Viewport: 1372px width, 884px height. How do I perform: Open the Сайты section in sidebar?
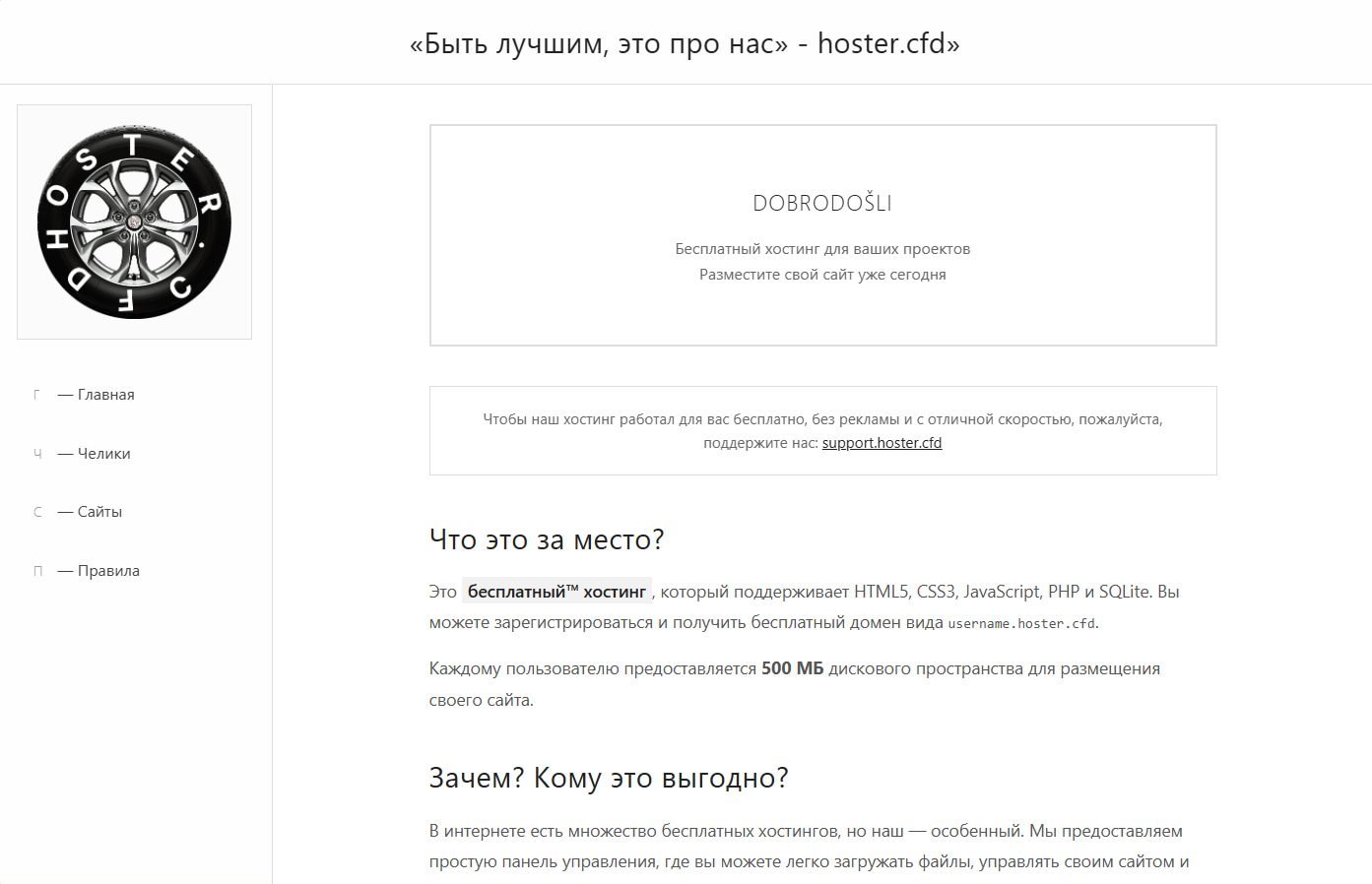[x=99, y=512]
